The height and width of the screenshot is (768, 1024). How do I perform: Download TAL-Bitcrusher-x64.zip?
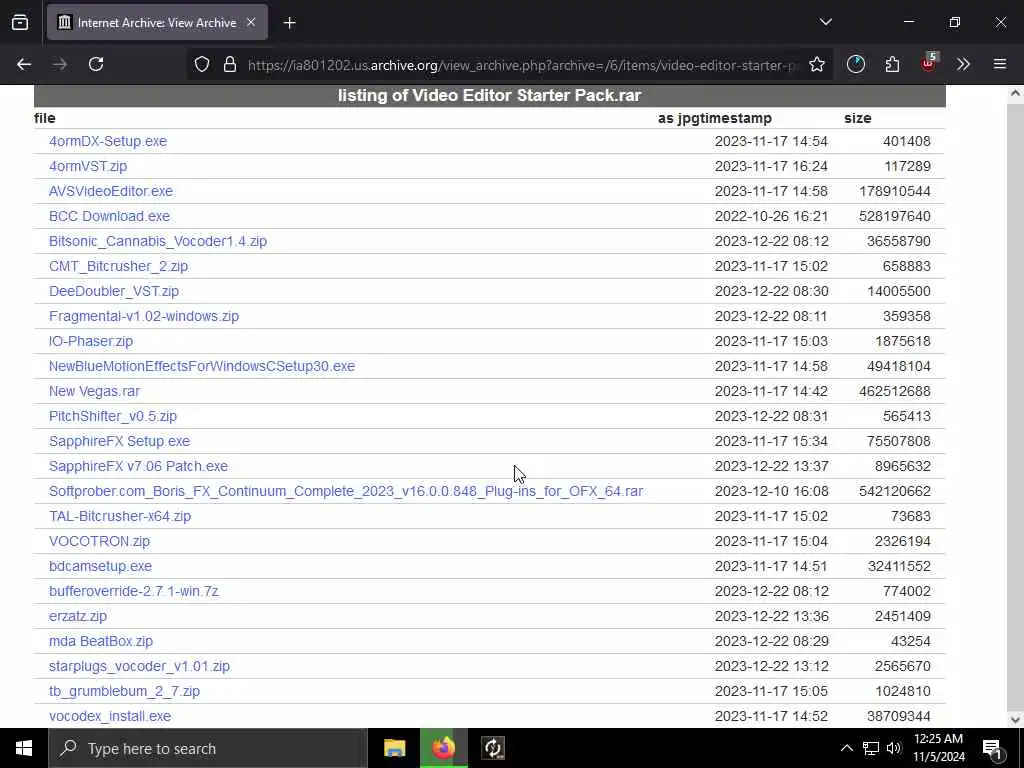tap(120, 516)
